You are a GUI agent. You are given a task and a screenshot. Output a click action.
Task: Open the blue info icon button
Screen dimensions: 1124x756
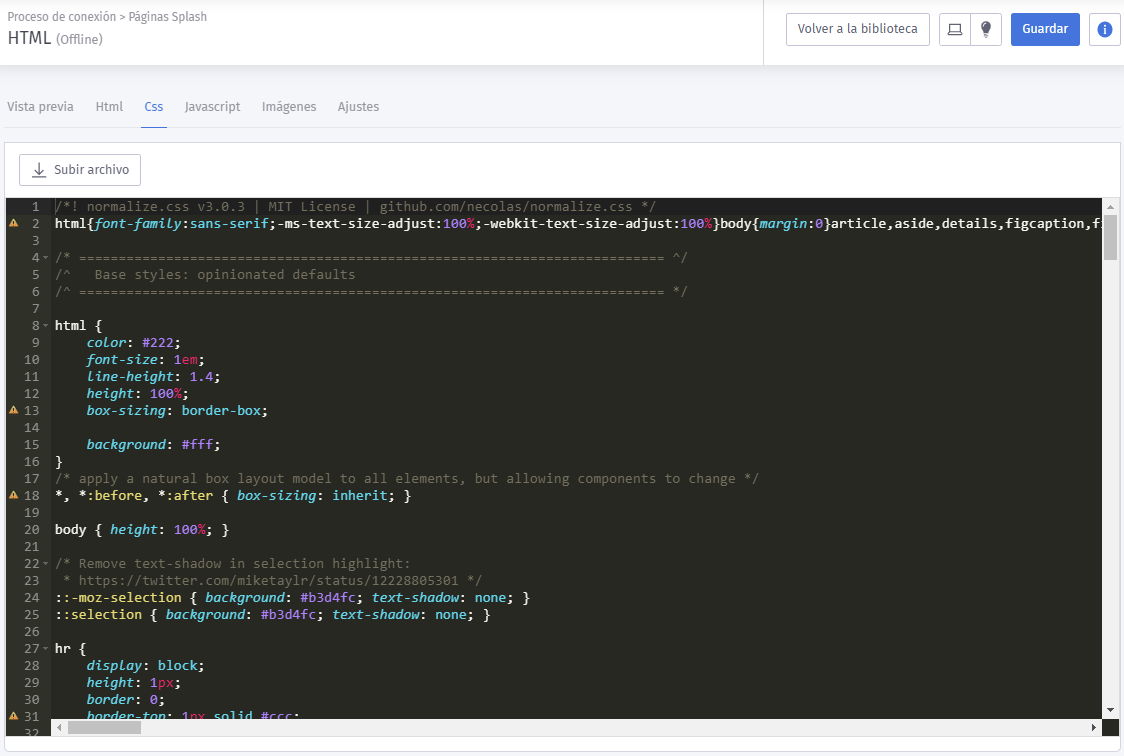pyautogui.click(x=1105, y=29)
